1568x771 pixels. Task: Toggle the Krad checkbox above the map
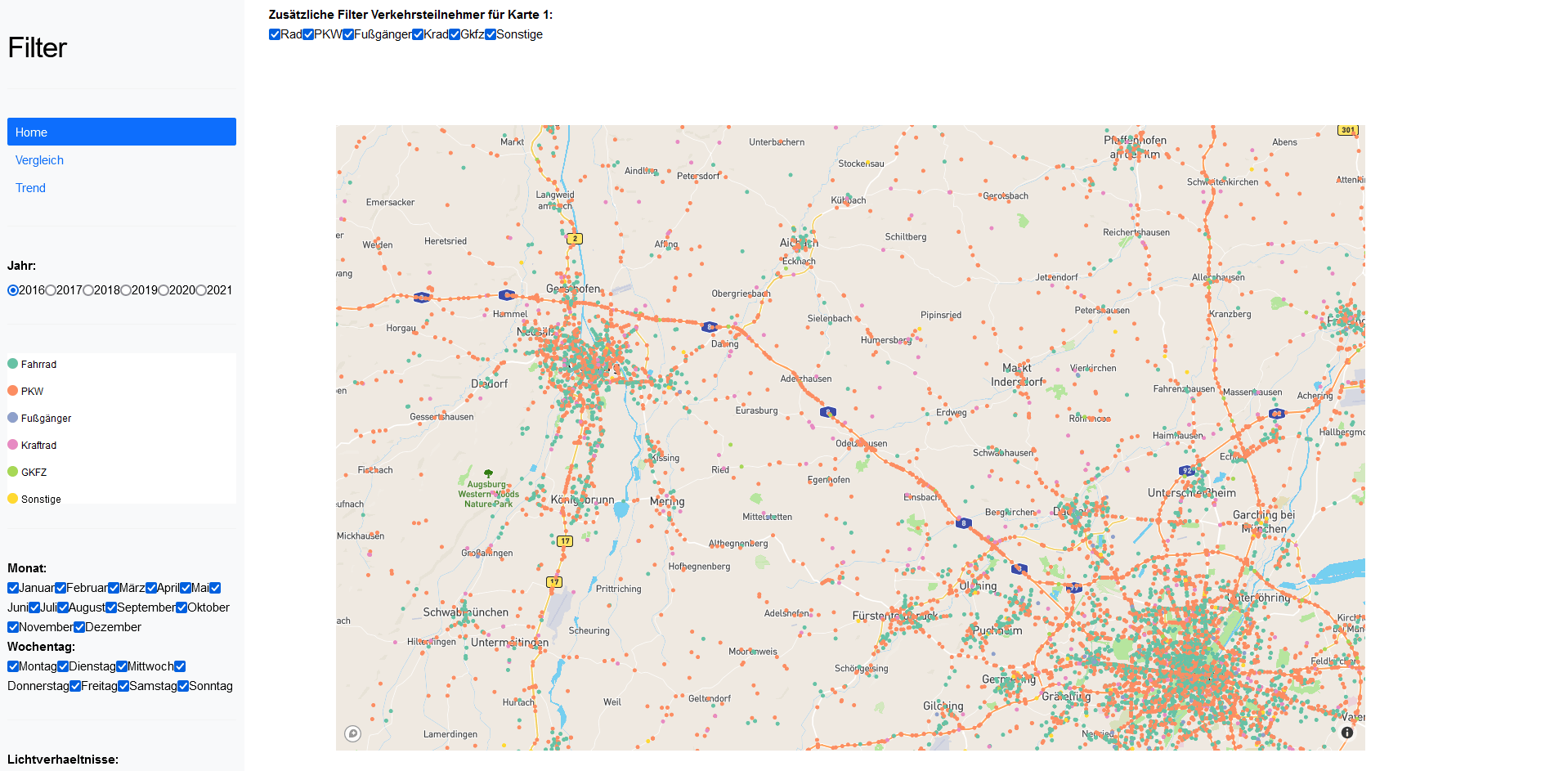[x=418, y=34]
